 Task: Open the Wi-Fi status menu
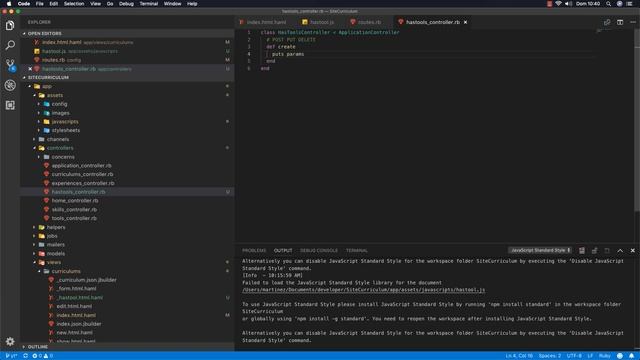point(558,4)
